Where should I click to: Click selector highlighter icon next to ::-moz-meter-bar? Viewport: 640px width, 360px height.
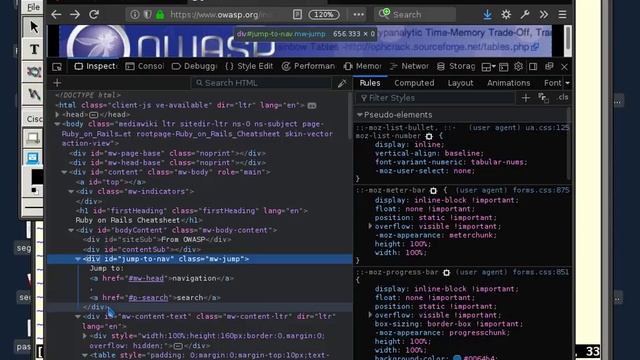point(433,191)
